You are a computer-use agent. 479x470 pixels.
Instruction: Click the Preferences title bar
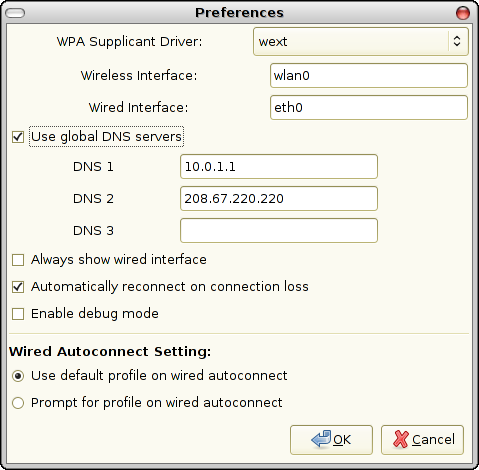pos(239,13)
